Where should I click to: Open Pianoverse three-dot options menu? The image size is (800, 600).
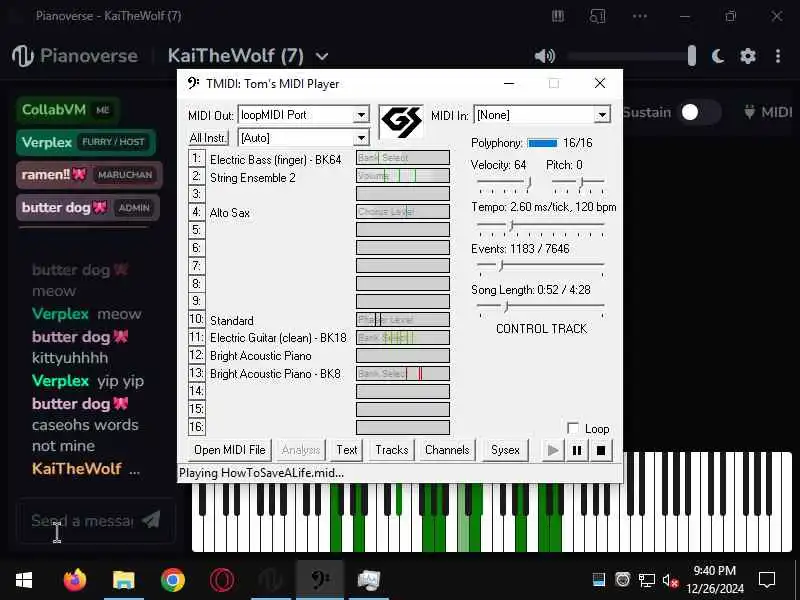coord(778,56)
